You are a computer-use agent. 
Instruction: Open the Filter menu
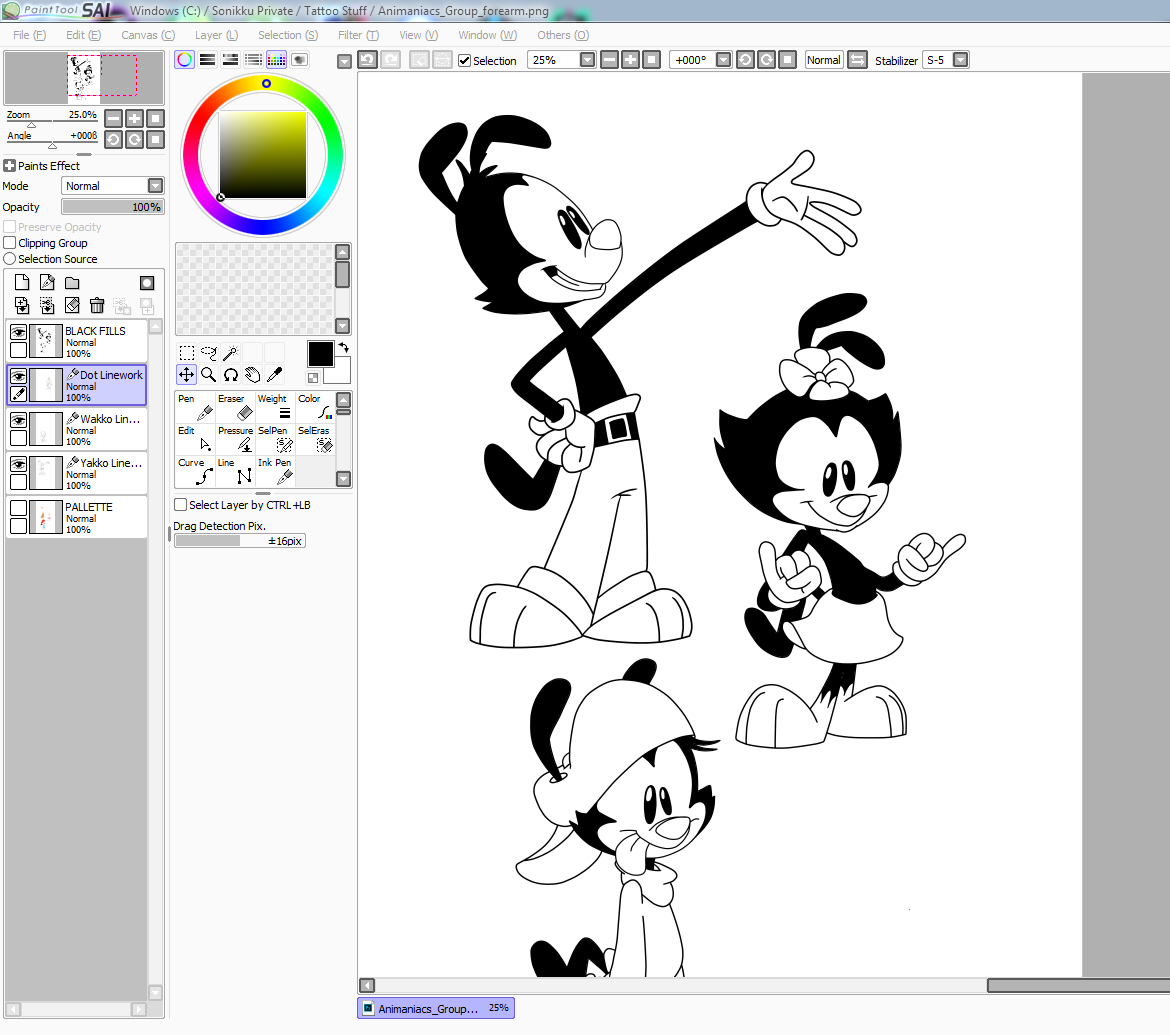(358, 35)
